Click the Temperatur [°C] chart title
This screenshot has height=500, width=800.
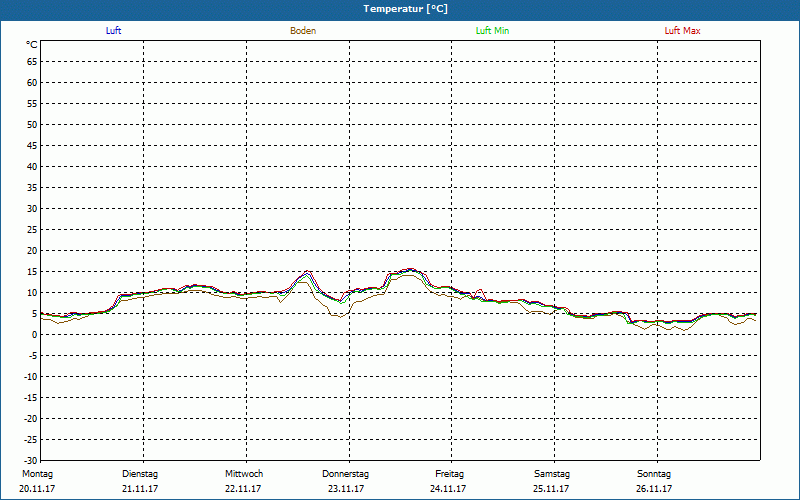(x=406, y=9)
